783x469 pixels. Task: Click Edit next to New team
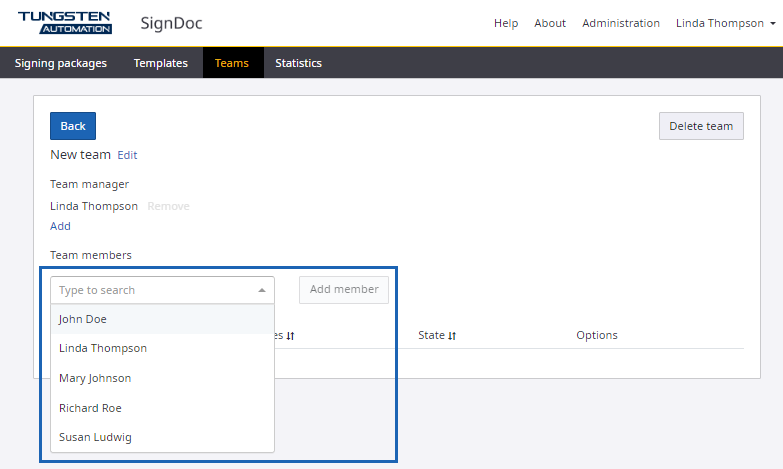point(127,155)
